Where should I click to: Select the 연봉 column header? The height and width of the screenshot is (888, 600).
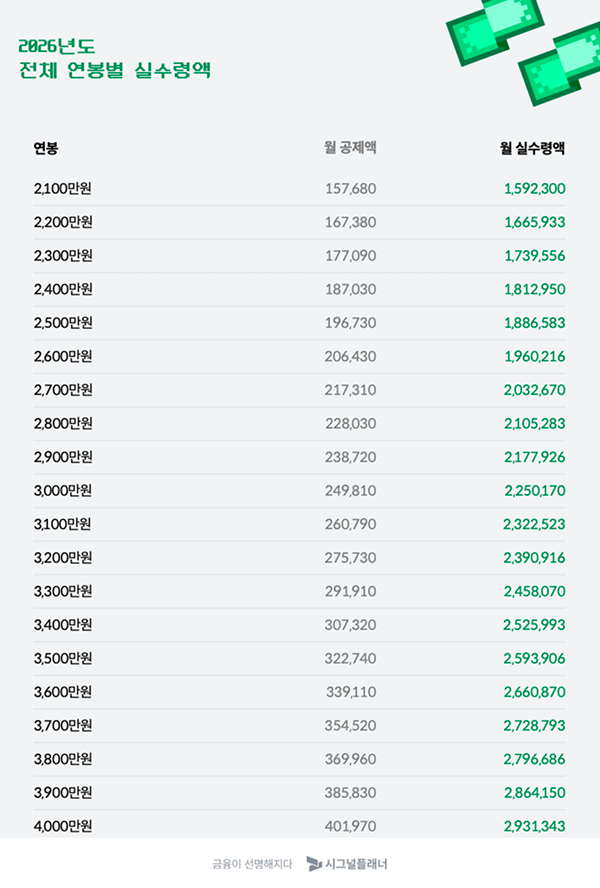click(x=46, y=148)
